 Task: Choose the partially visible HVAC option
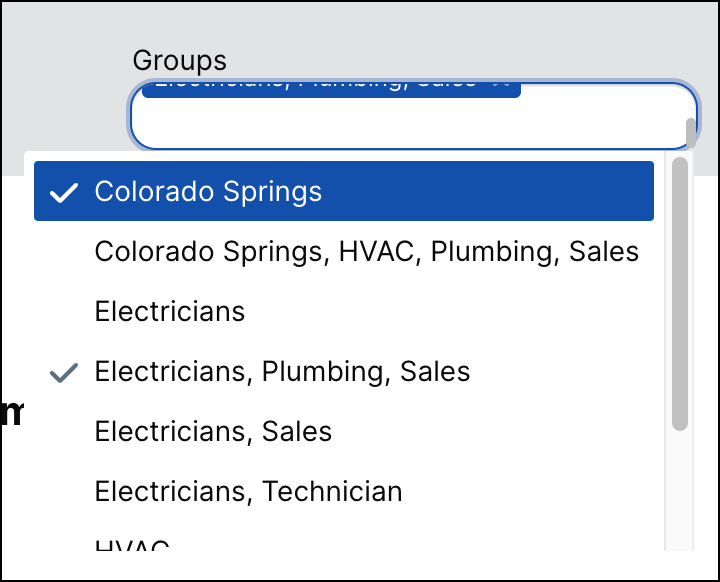132,546
